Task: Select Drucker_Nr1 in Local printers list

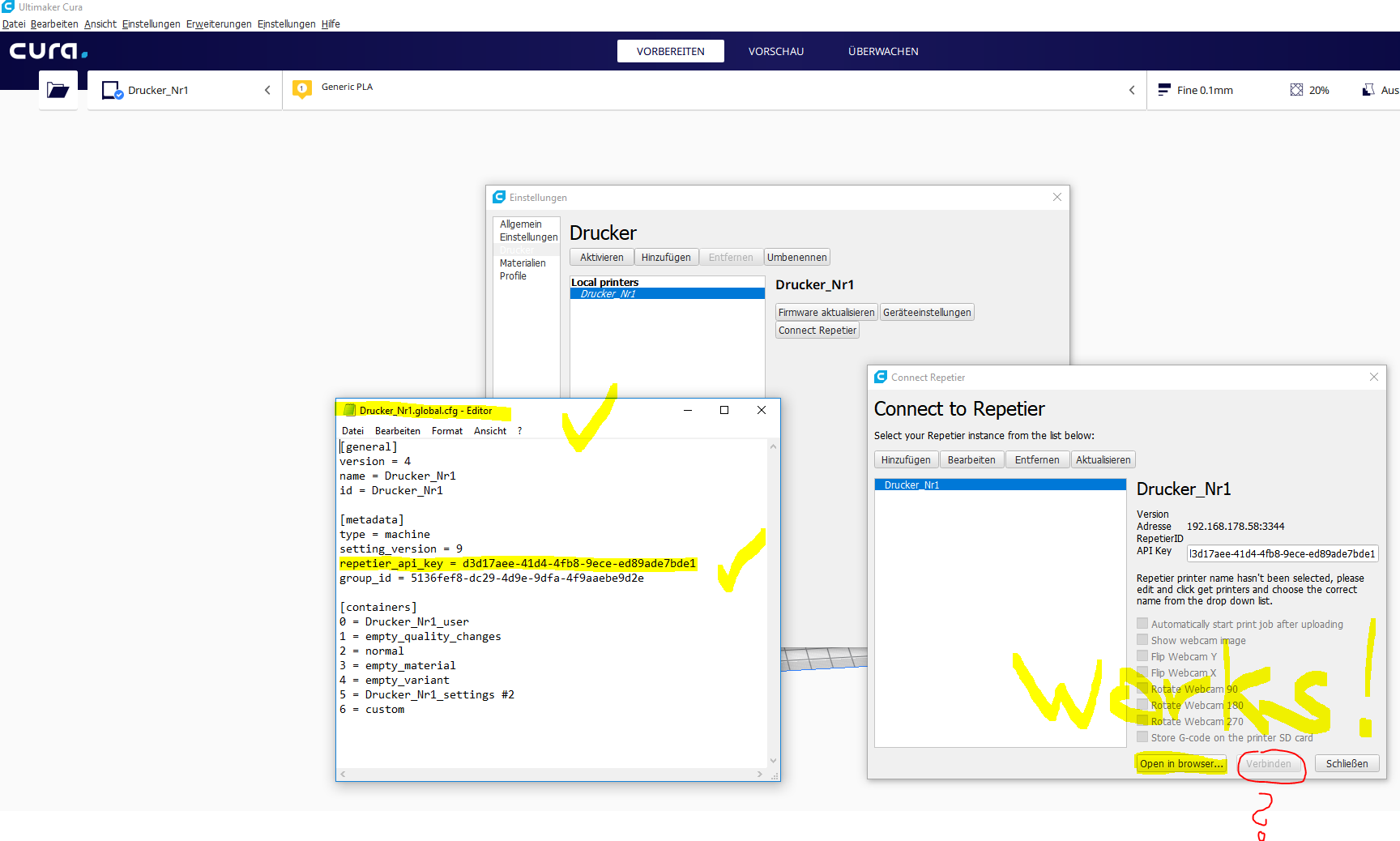Action: (668, 293)
